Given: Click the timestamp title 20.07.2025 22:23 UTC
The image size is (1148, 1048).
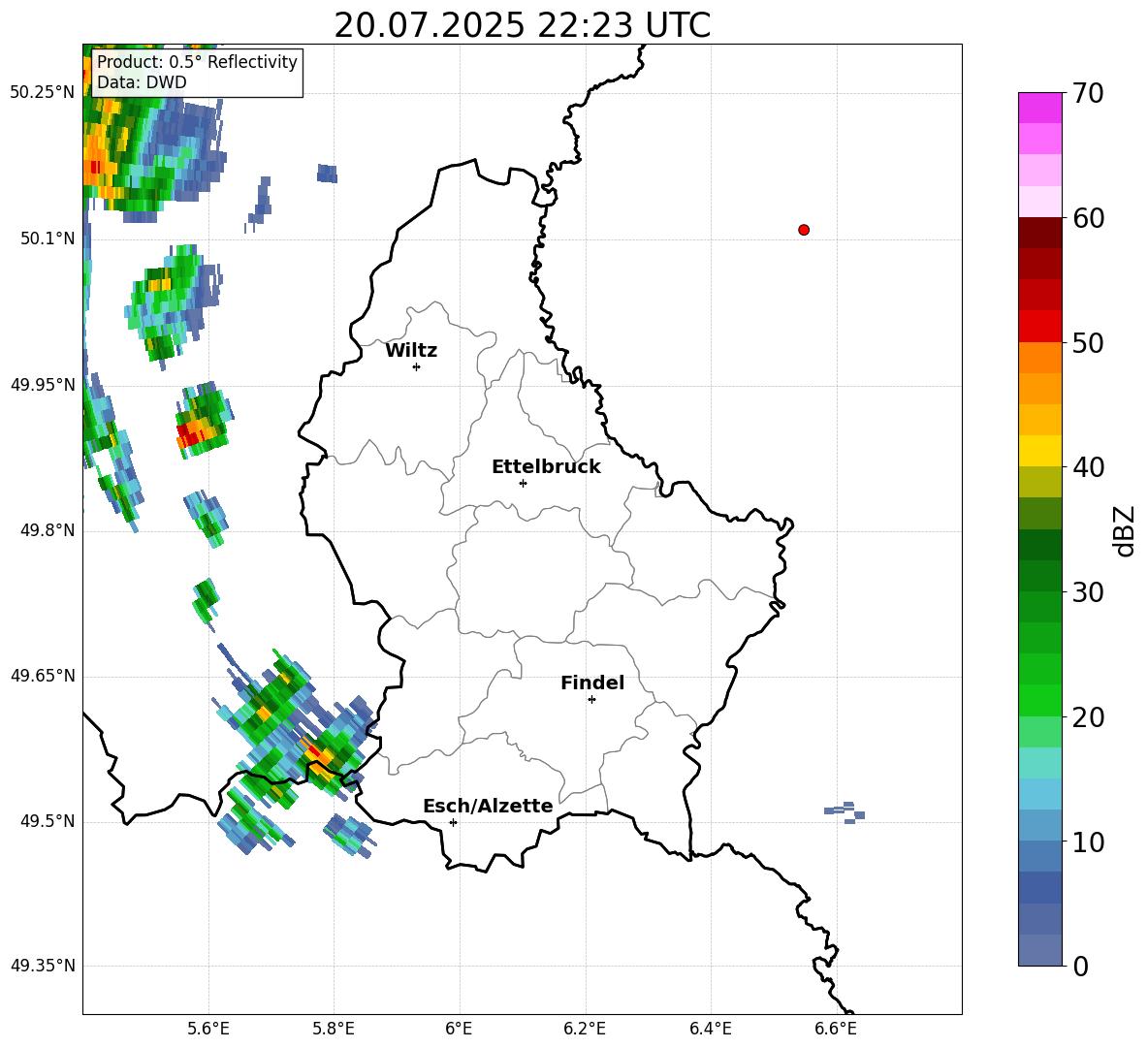Looking at the screenshot, I should click(522, 25).
